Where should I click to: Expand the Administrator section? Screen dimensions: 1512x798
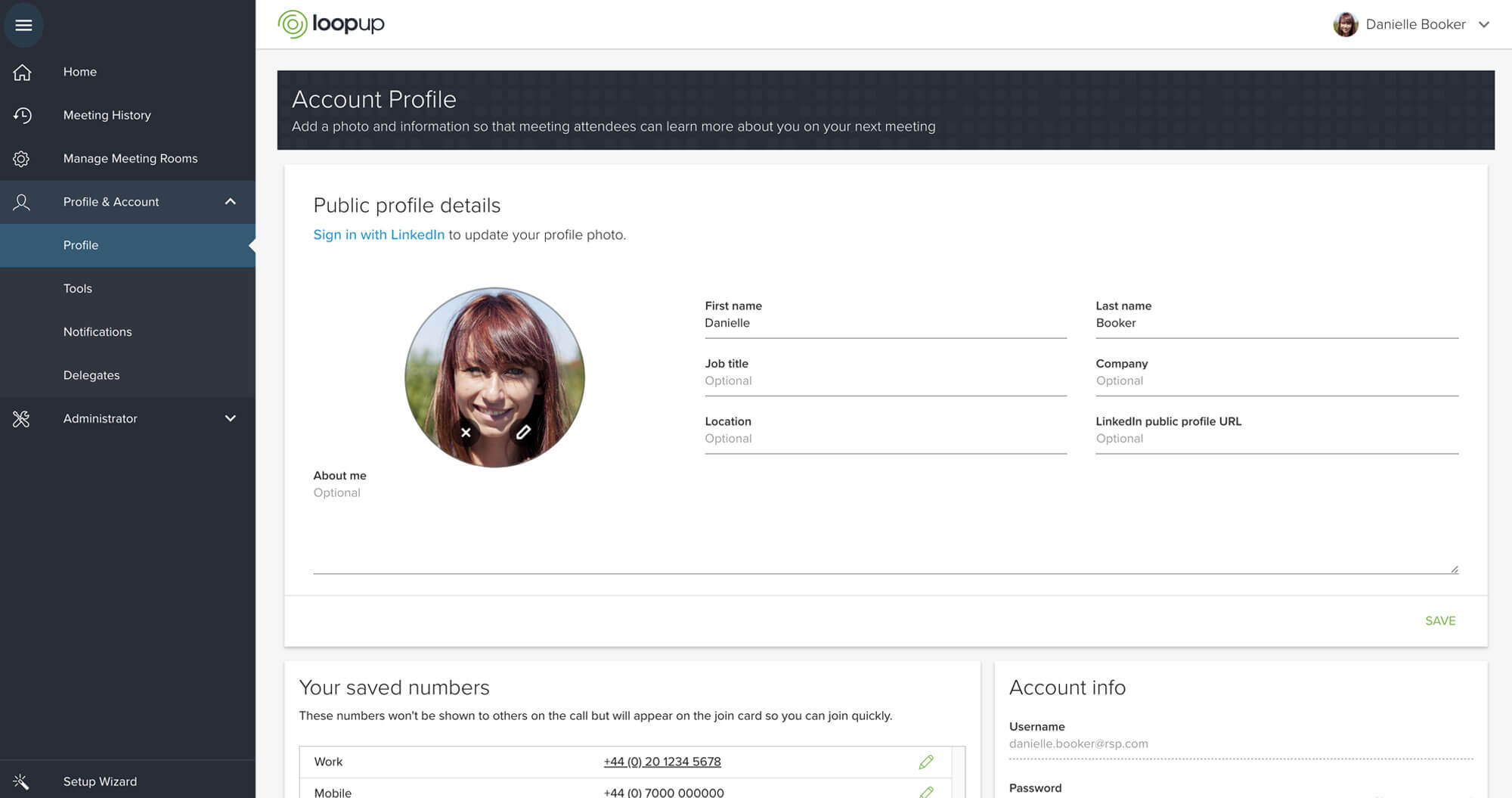(x=231, y=418)
